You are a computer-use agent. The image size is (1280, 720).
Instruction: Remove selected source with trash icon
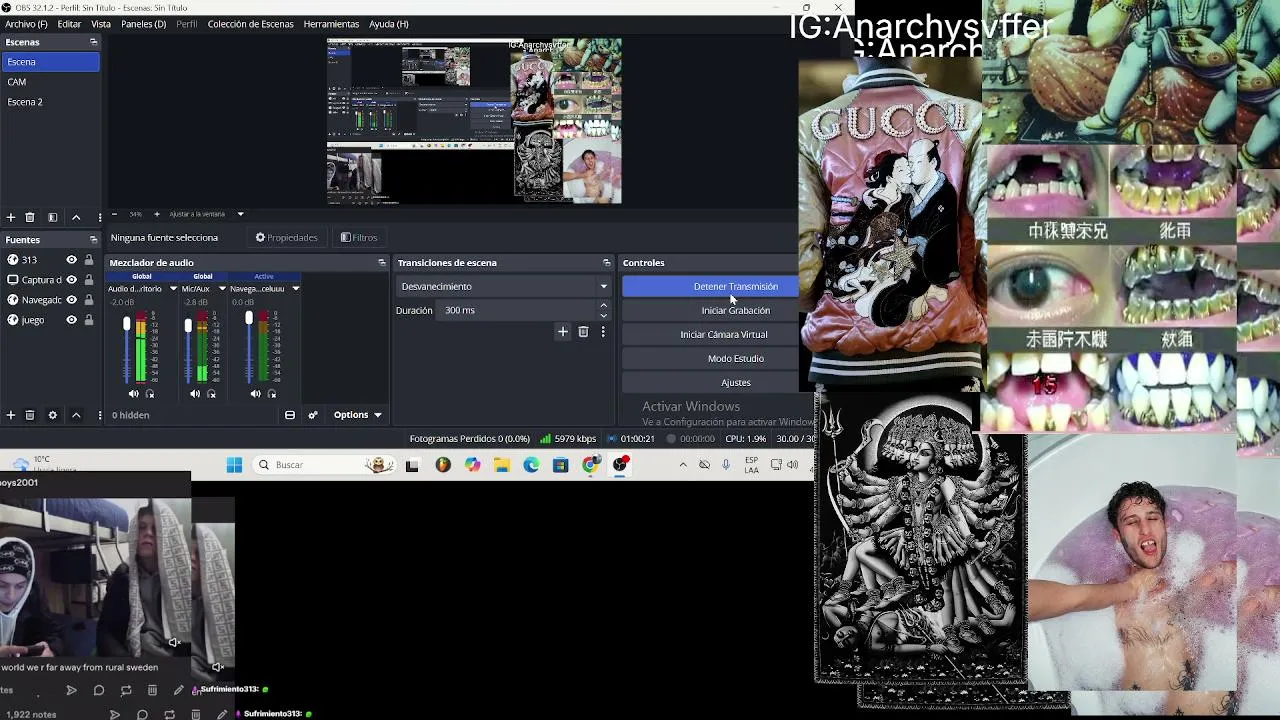pos(30,415)
